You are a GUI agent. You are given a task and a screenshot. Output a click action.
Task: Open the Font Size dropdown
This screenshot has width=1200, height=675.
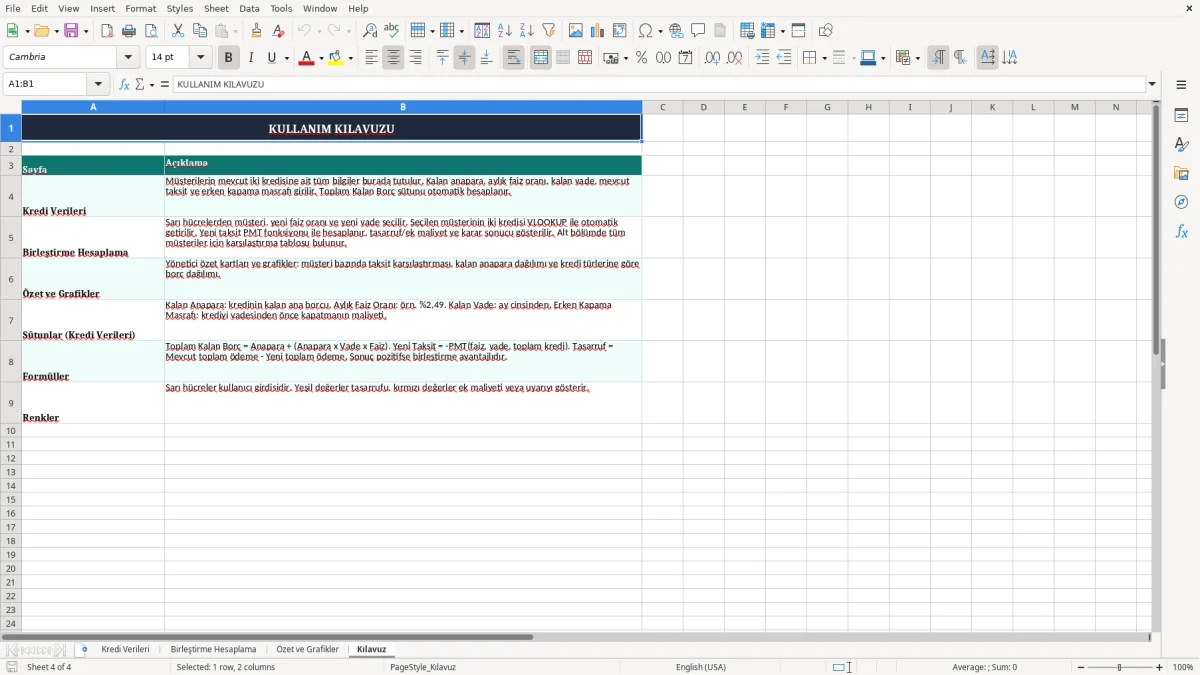200,58
